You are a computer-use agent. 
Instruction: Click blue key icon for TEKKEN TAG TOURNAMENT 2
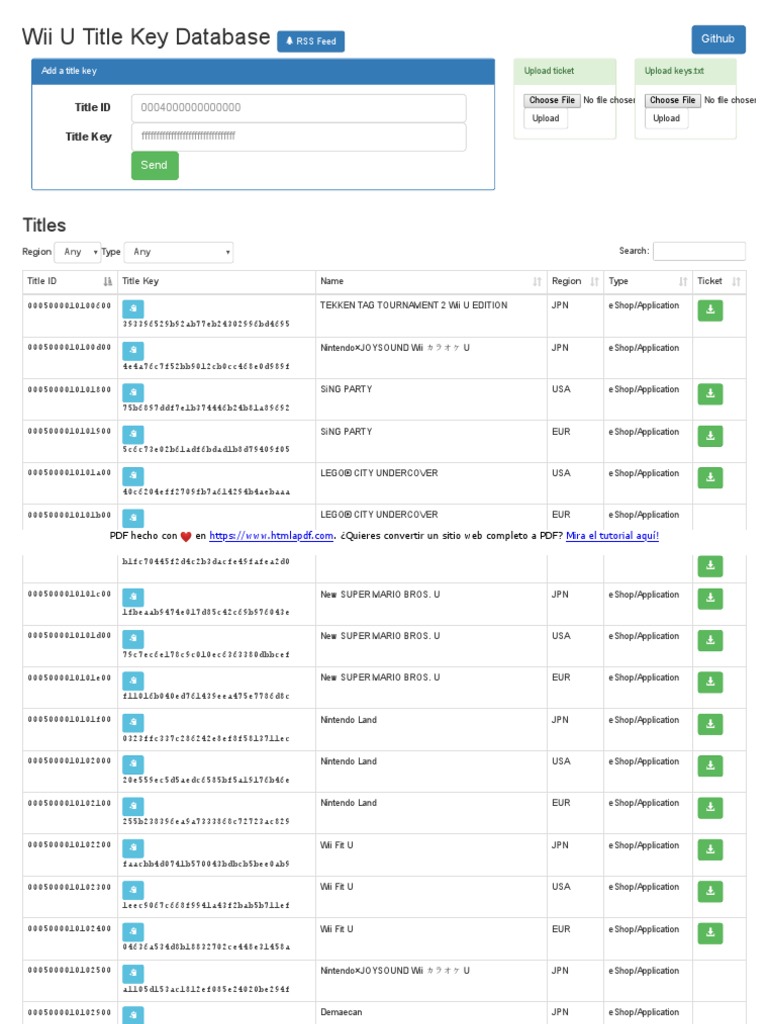click(x=133, y=309)
